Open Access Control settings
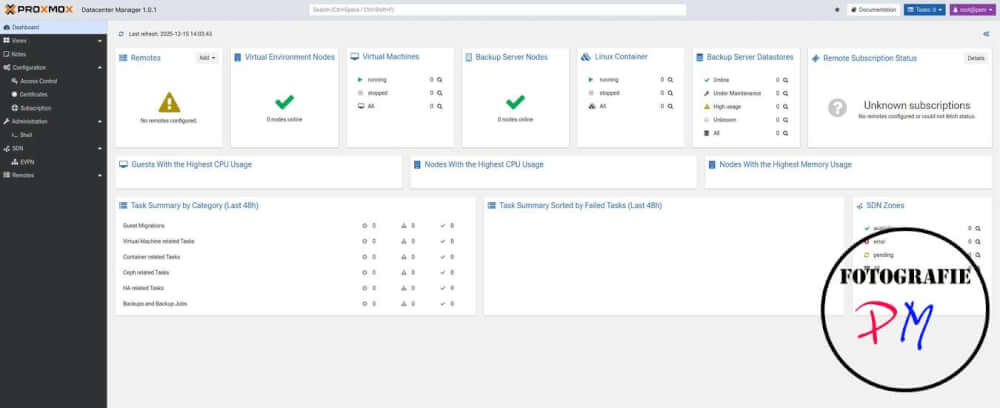 [54, 81]
